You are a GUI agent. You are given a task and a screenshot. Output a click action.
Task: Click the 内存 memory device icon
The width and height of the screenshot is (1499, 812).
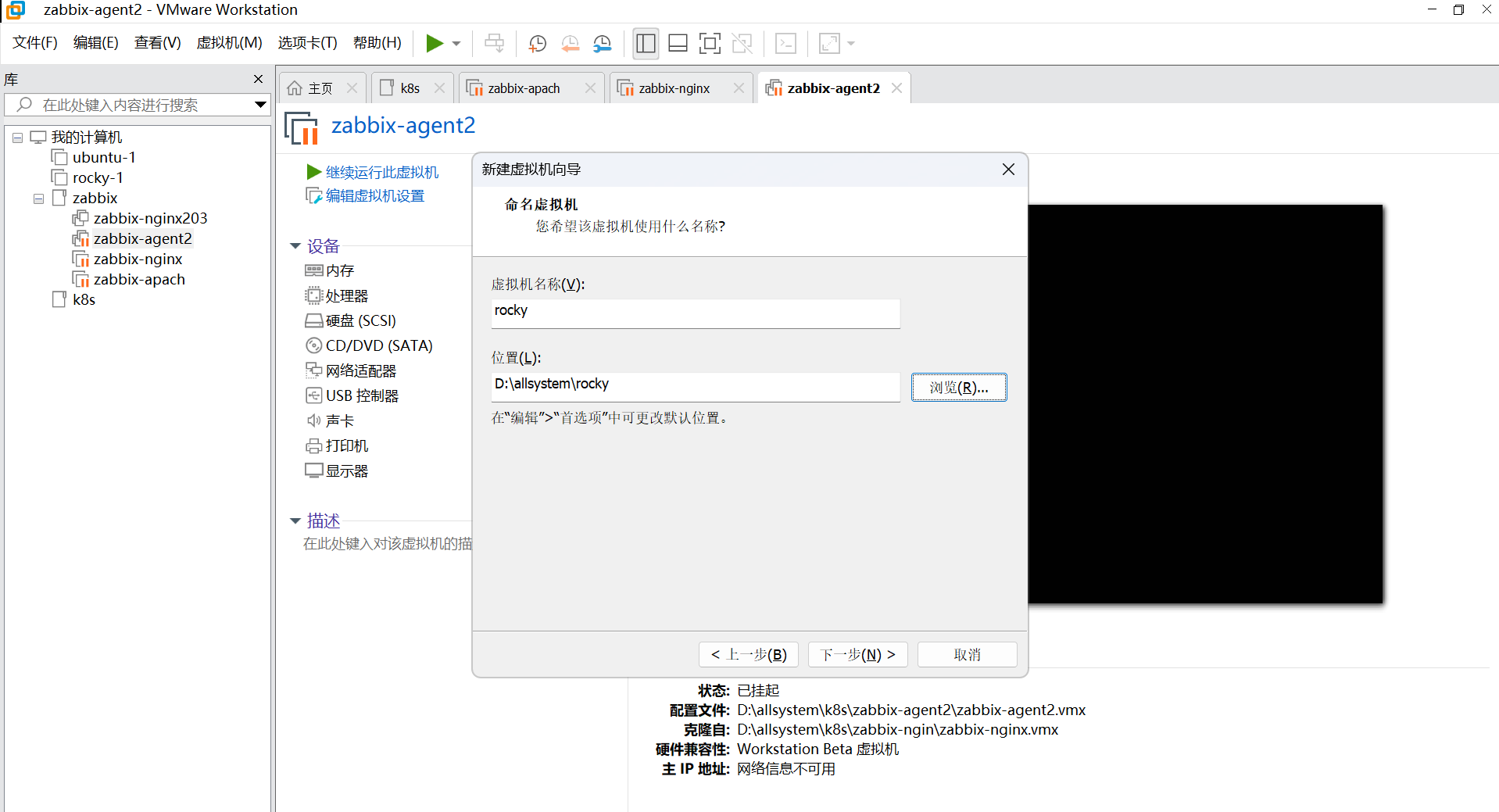point(314,270)
